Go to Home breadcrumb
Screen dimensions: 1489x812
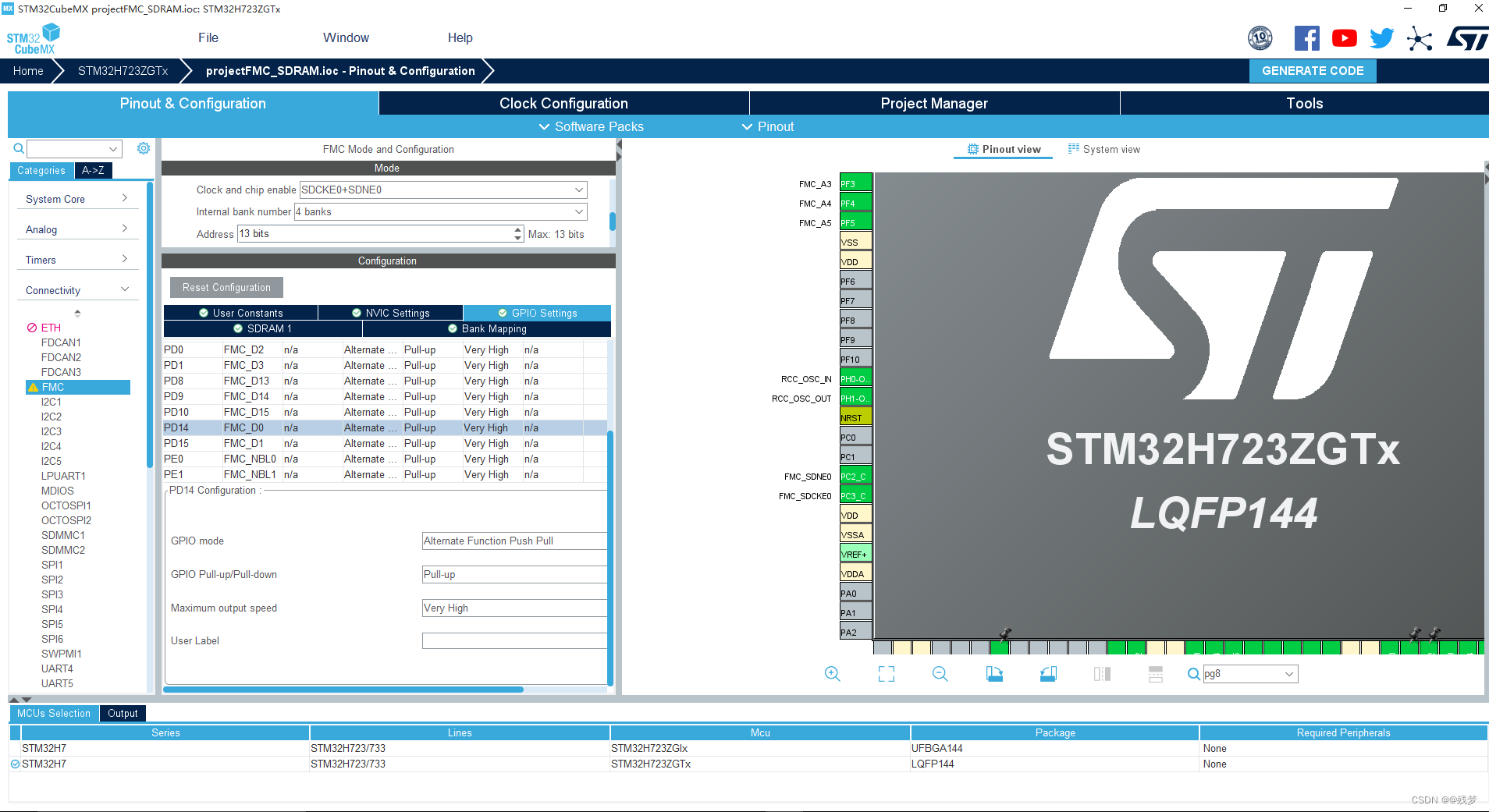coord(28,71)
